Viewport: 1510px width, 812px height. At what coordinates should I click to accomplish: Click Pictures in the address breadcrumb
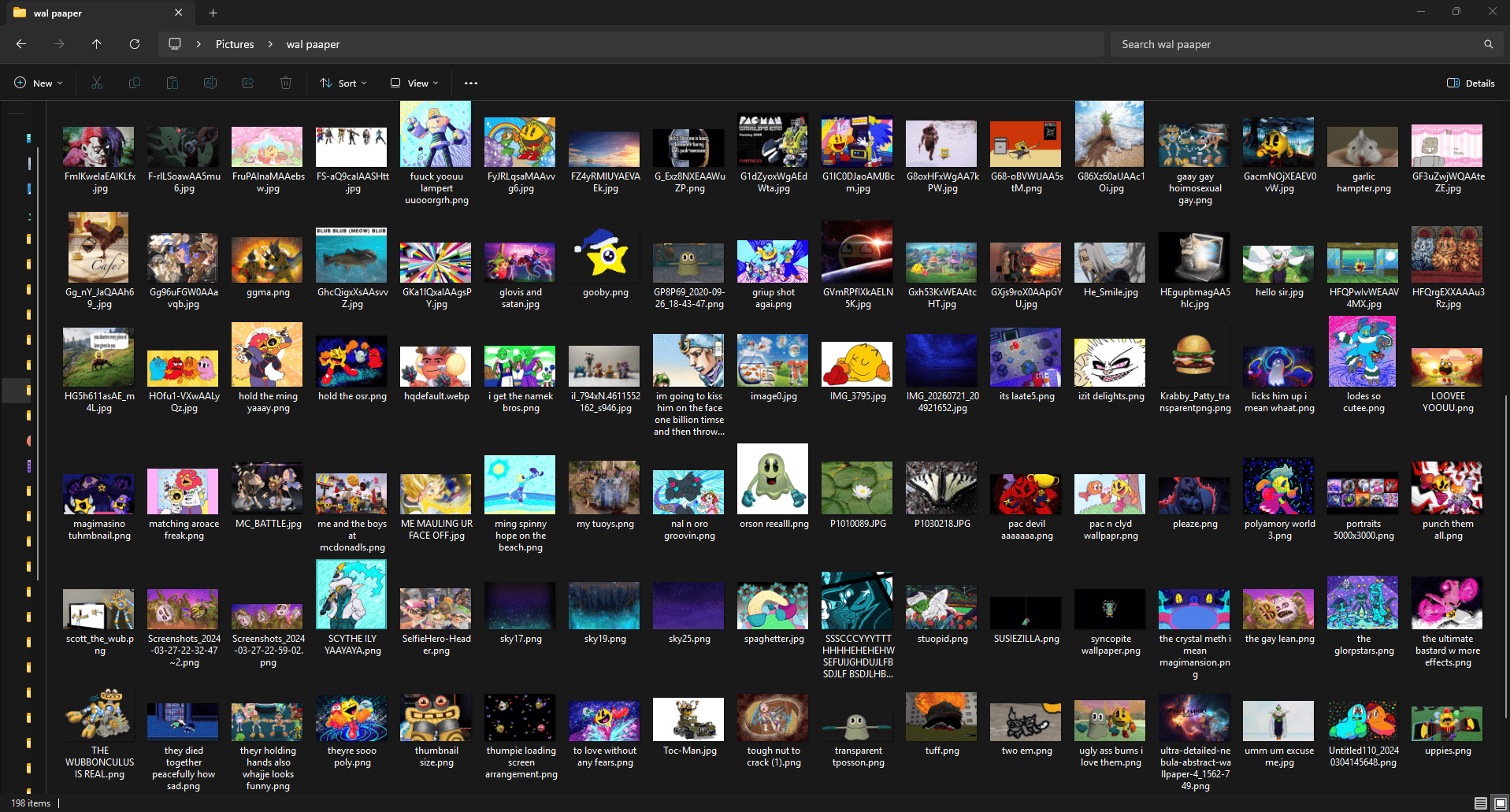click(x=235, y=44)
